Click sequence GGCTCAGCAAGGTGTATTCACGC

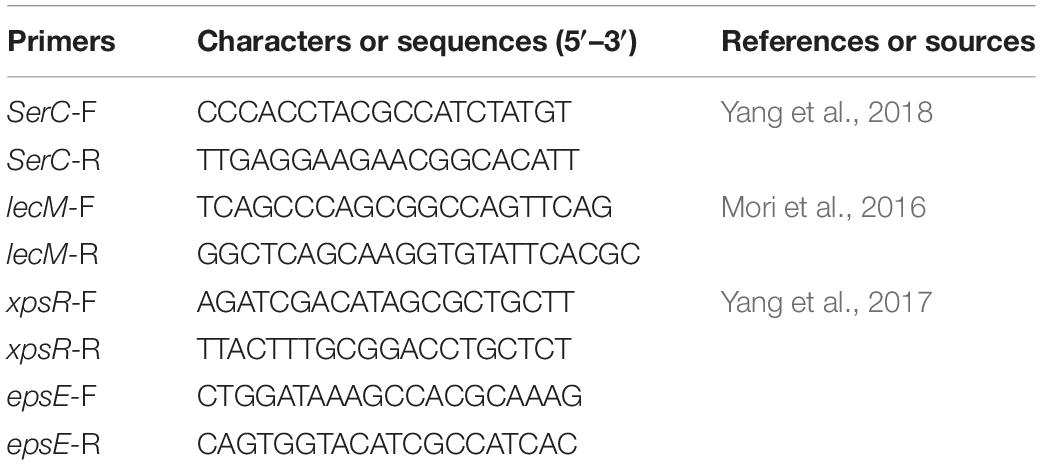pos(418,255)
